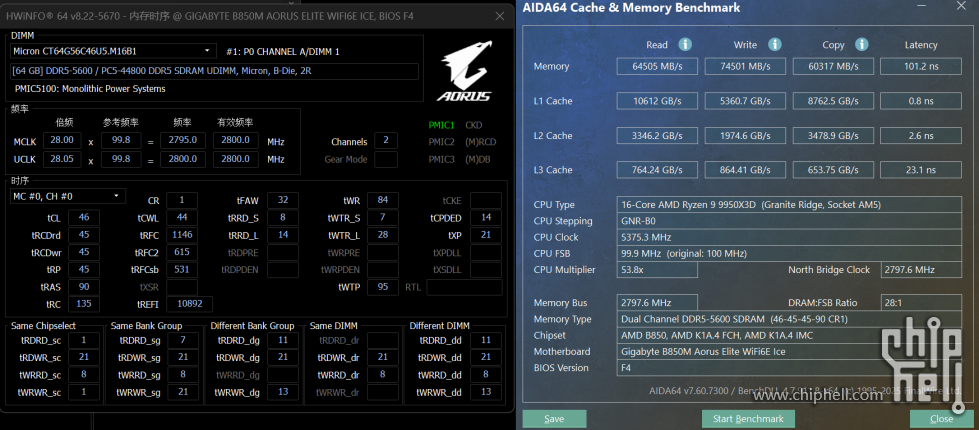Click the Chipset AMD B850 field

789,335
